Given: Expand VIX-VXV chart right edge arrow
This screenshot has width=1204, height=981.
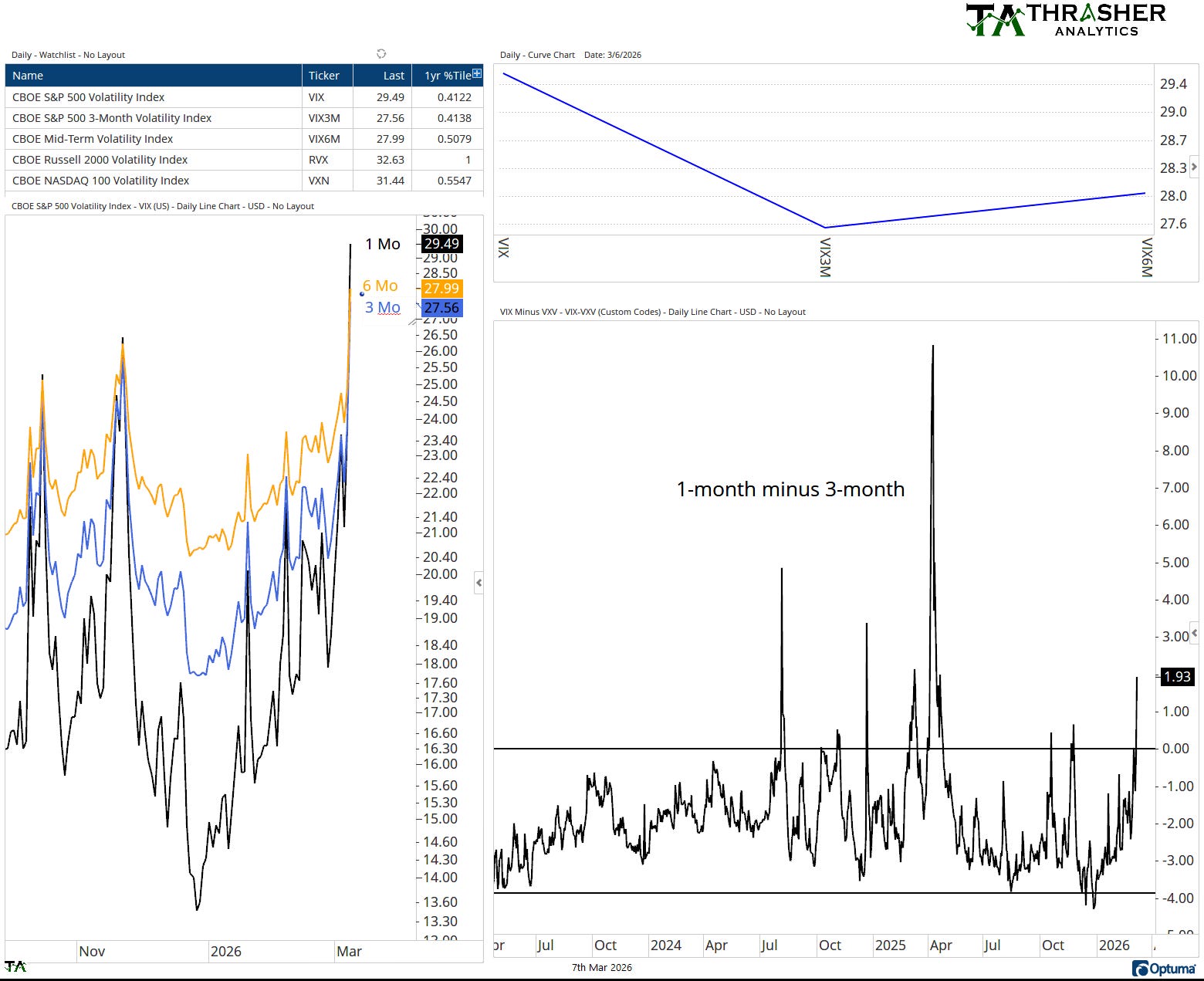Looking at the screenshot, I should click(1195, 633).
